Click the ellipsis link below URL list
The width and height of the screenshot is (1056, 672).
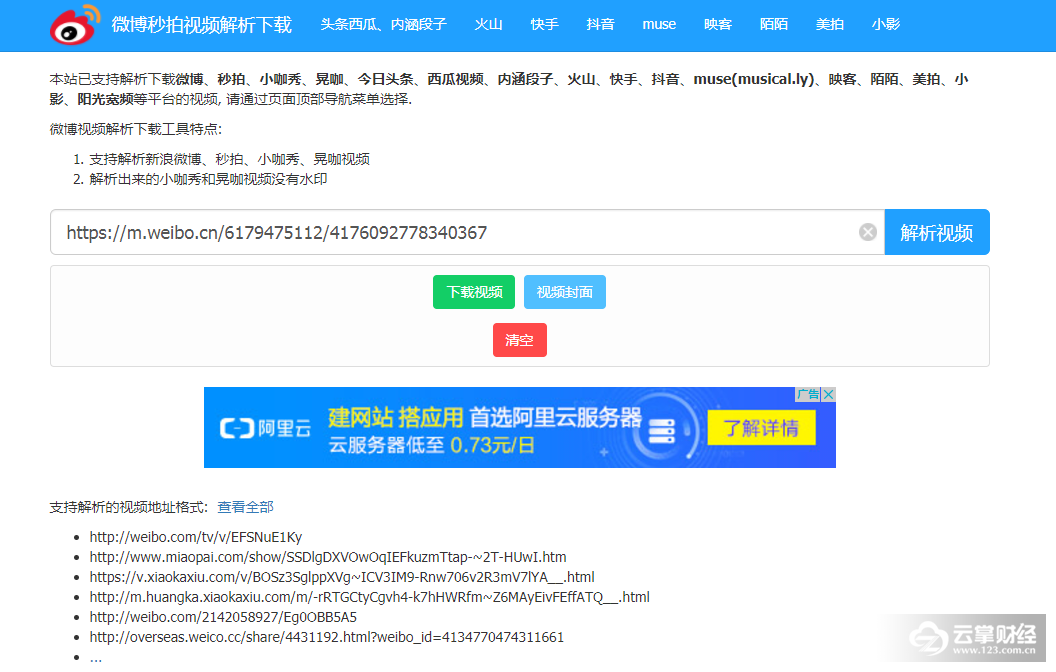coord(96,658)
